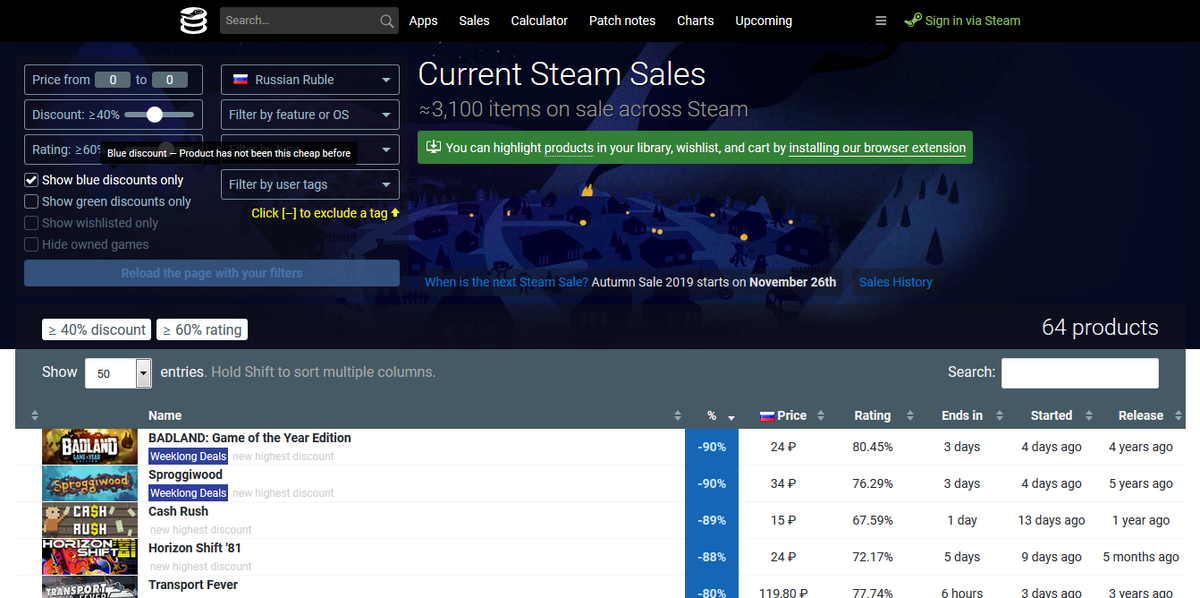Viewport: 1200px width, 598px height.
Task: Open the Horizon Shift '81 title
Action: tap(194, 548)
